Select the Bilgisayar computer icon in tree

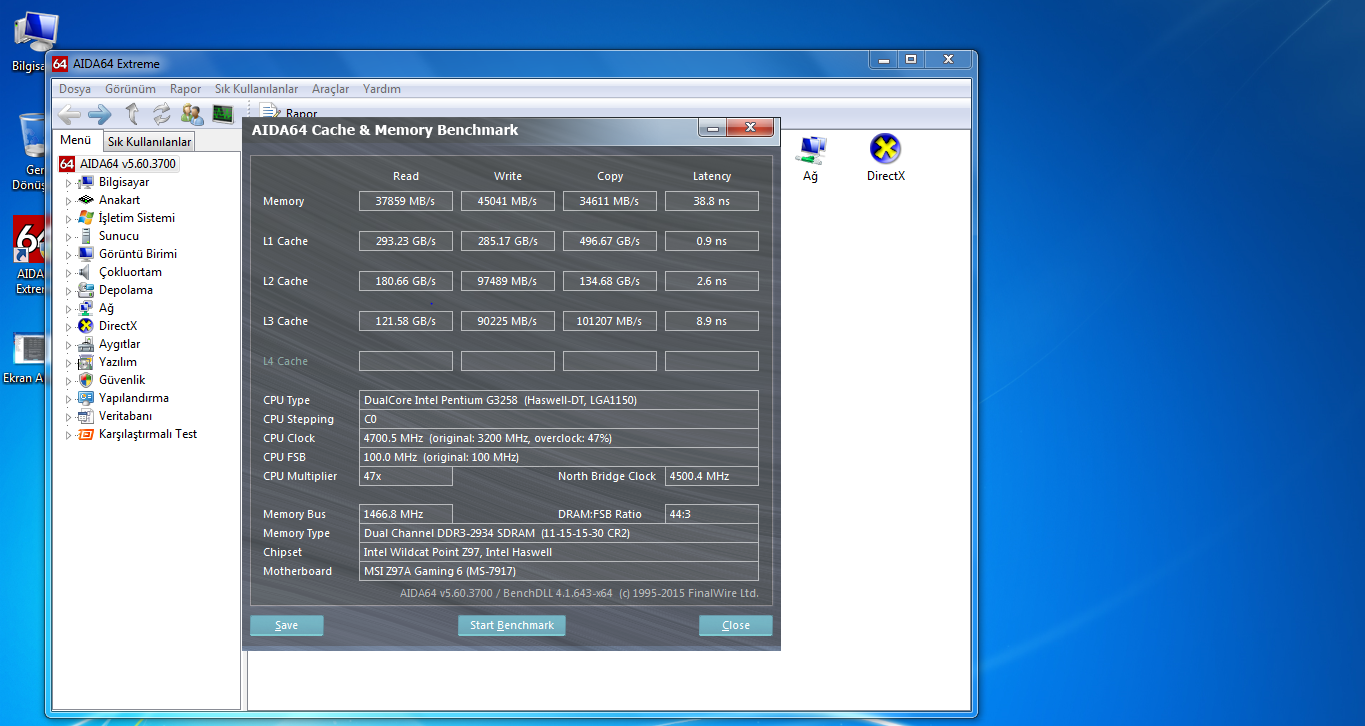[86, 182]
